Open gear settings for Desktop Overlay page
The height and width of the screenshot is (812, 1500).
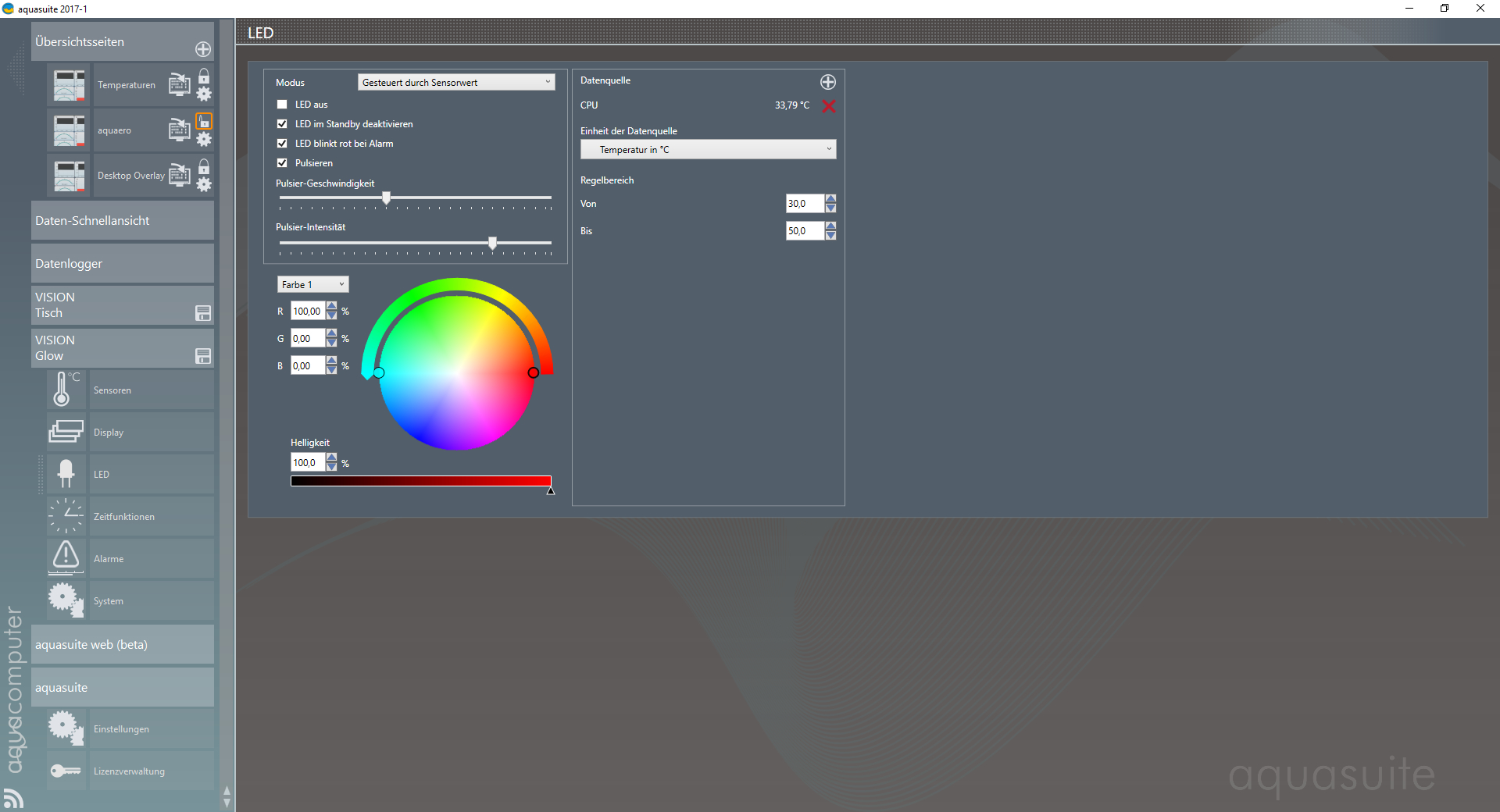204,185
